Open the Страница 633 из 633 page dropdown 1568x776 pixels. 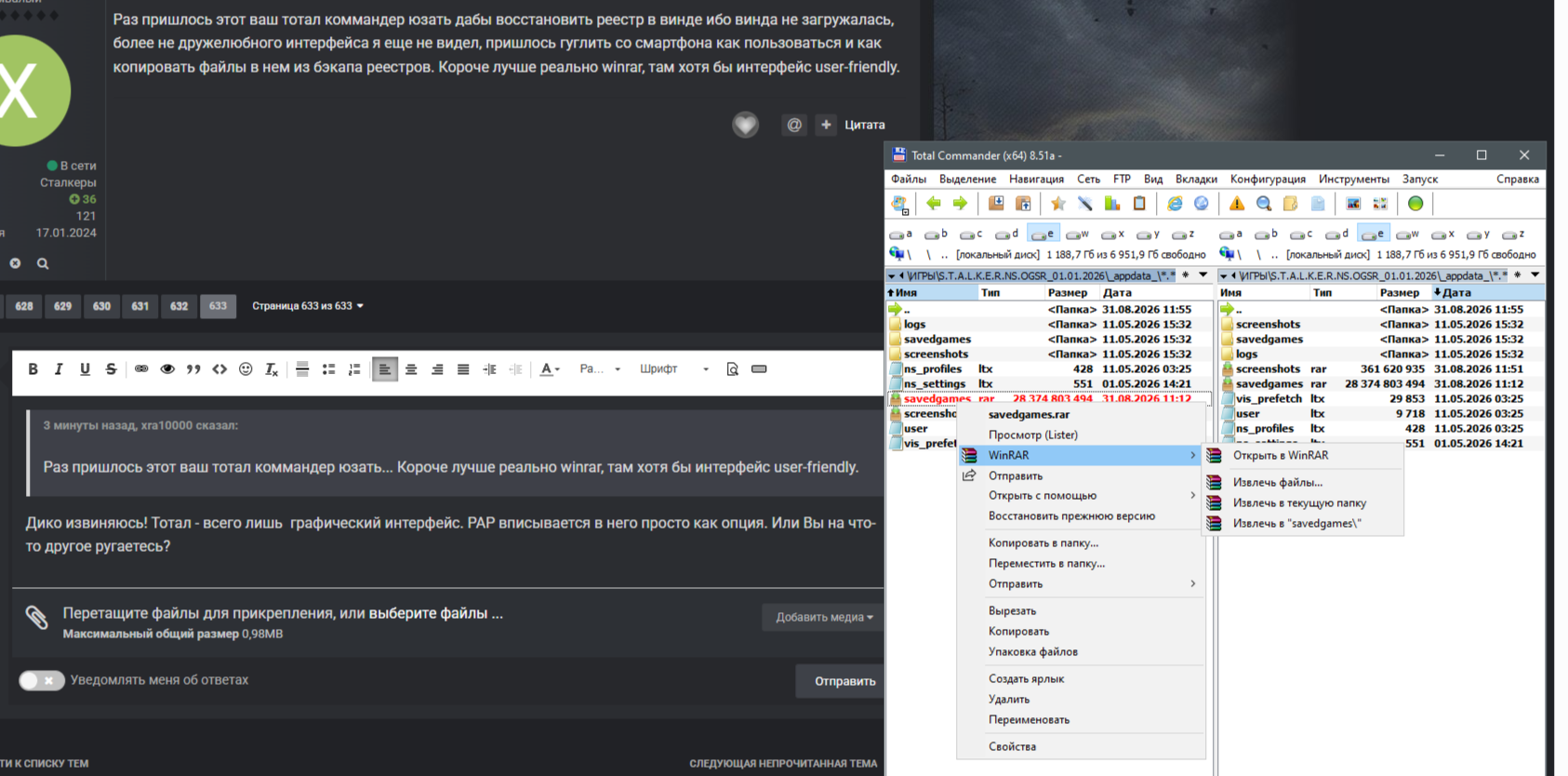pos(307,306)
